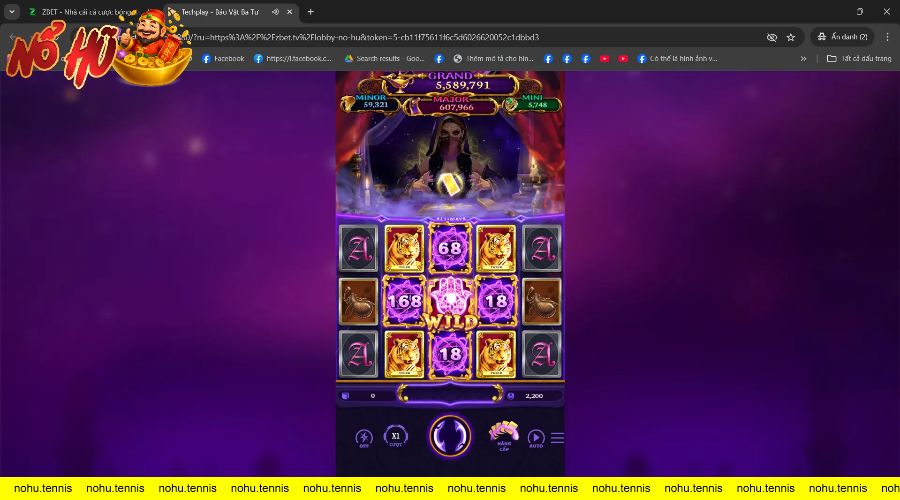This screenshot has width=900, height=500.
Task: Change the X1 bet multiplier
Action: pyautogui.click(x=396, y=438)
